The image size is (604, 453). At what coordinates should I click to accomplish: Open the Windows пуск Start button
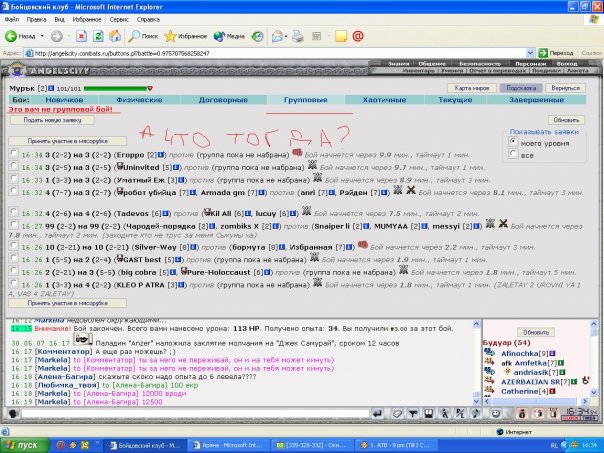[25, 445]
